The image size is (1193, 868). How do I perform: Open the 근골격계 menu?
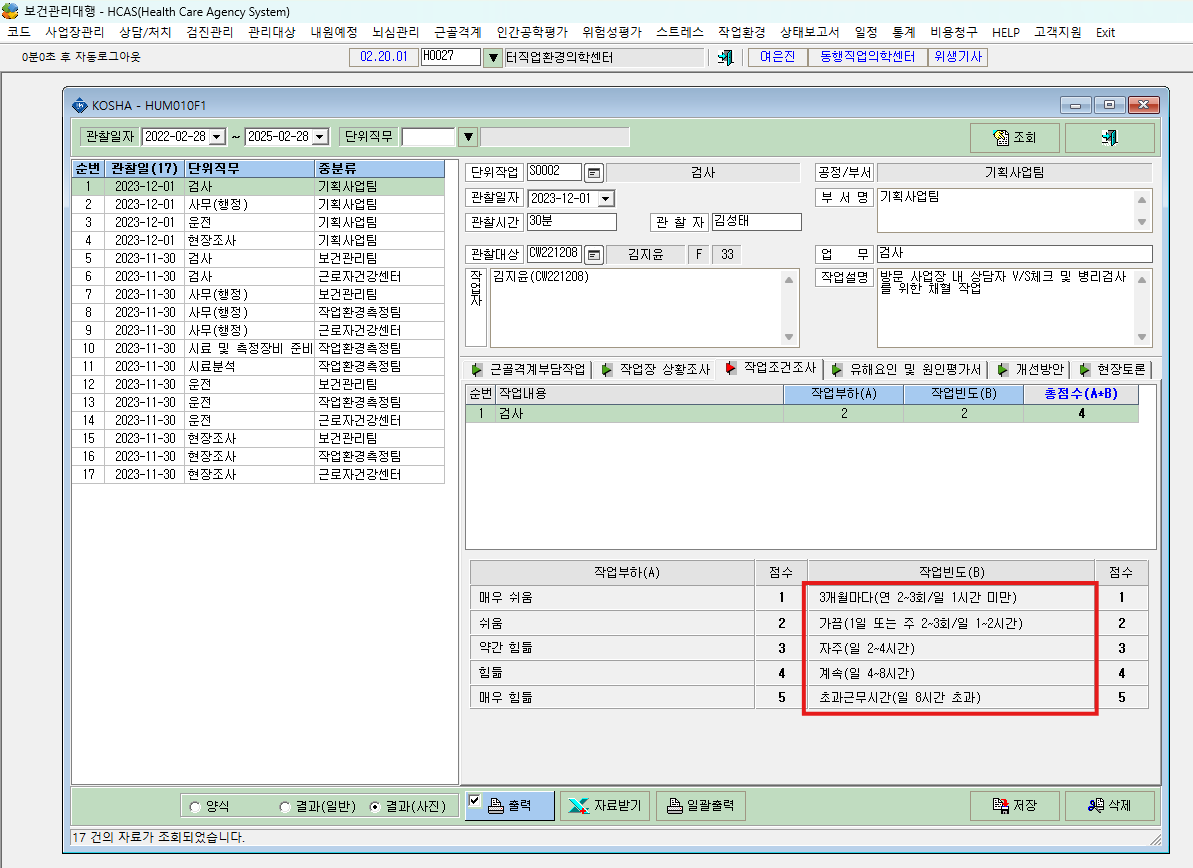pyautogui.click(x=457, y=32)
